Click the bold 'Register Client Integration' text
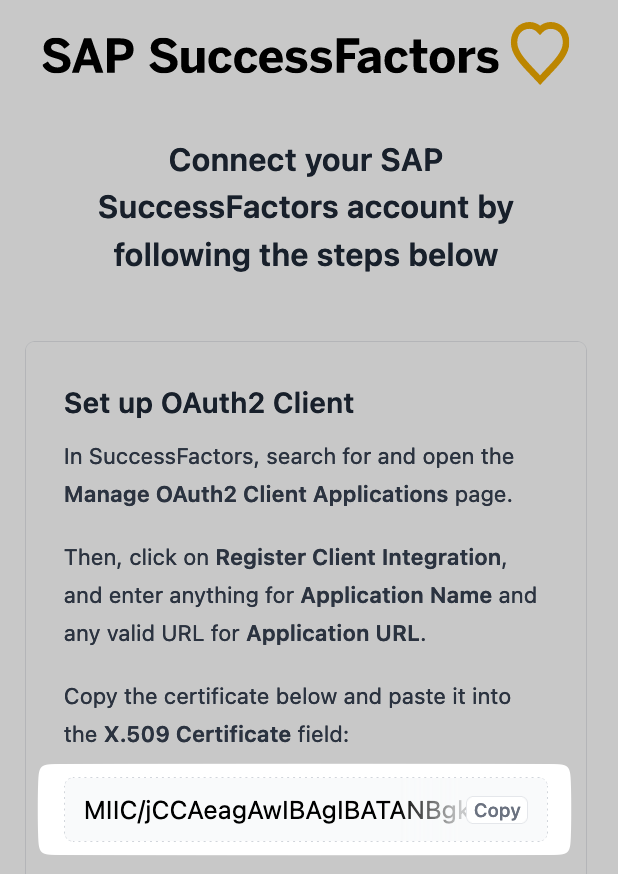Viewport: 618px width, 874px height. 358,557
